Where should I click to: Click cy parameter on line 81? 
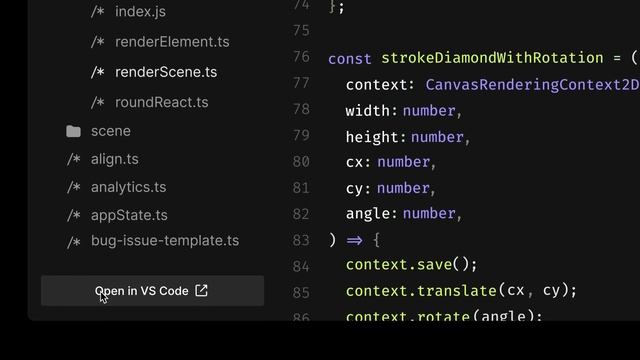(355, 189)
